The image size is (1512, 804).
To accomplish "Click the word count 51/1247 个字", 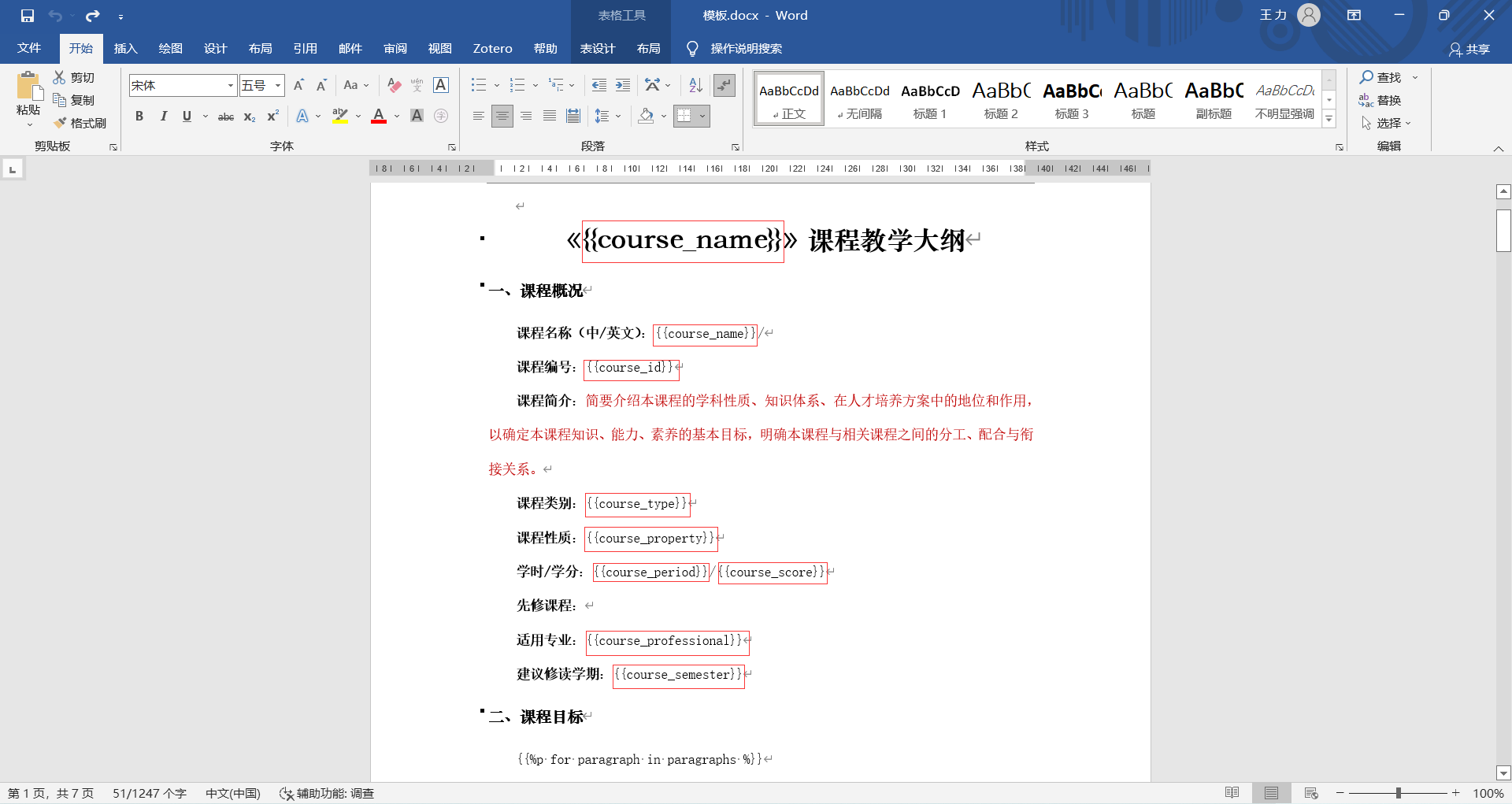I will click(x=150, y=793).
